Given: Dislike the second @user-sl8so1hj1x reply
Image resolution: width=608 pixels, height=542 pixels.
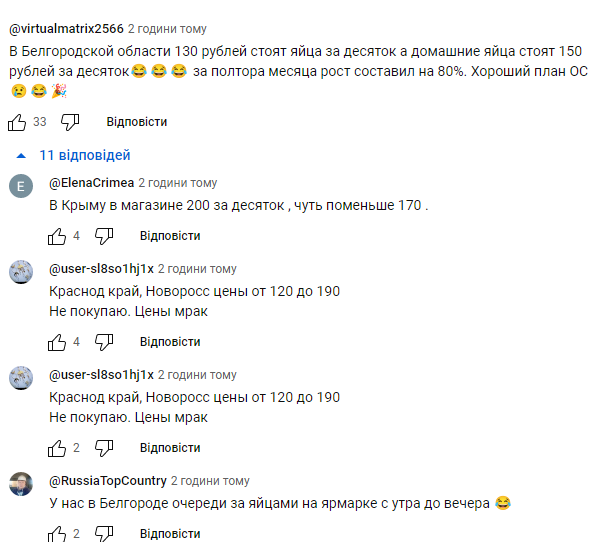Looking at the screenshot, I should tap(104, 448).
